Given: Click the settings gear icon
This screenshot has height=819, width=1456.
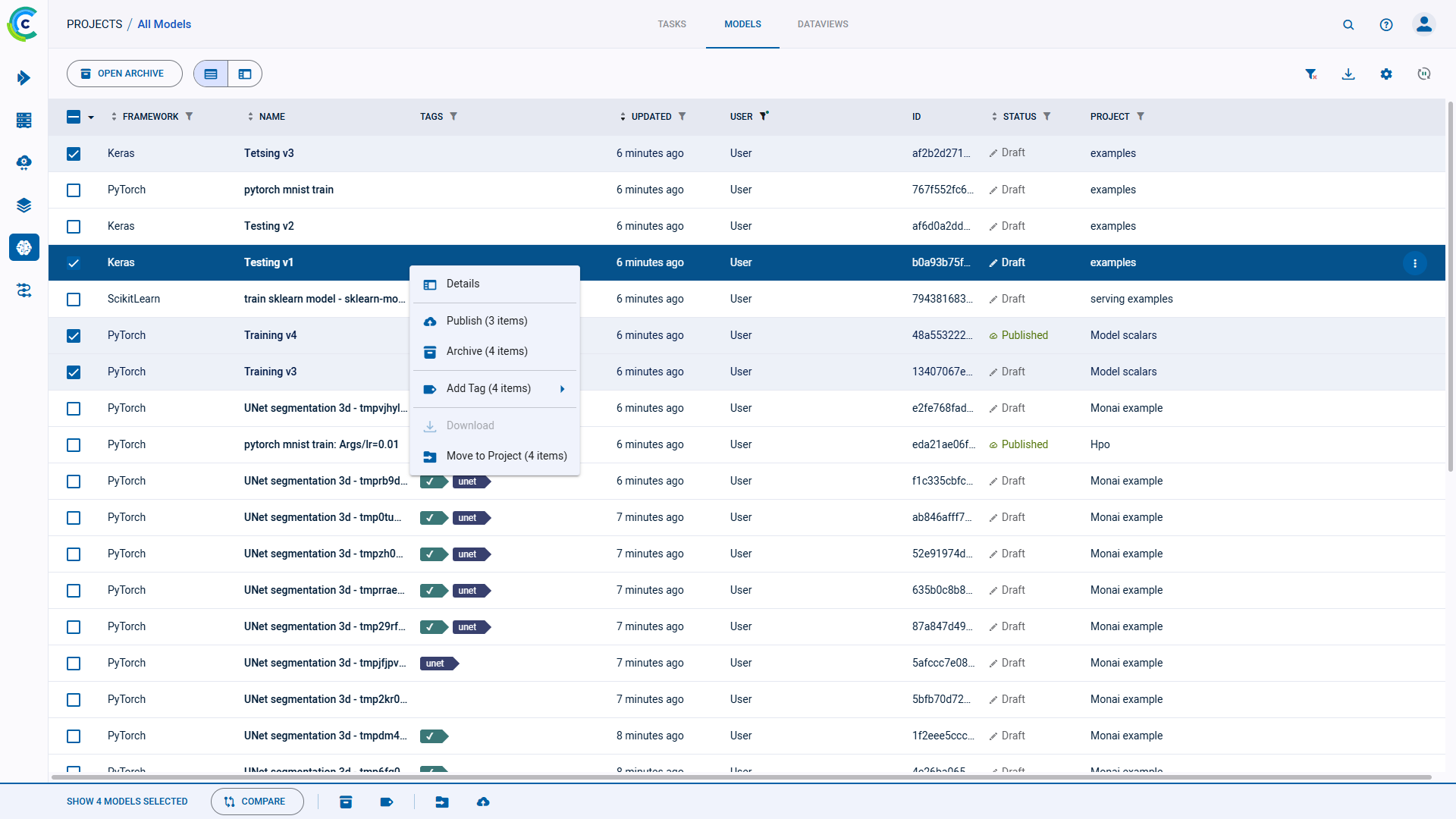Looking at the screenshot, I should click(1386, 73).
